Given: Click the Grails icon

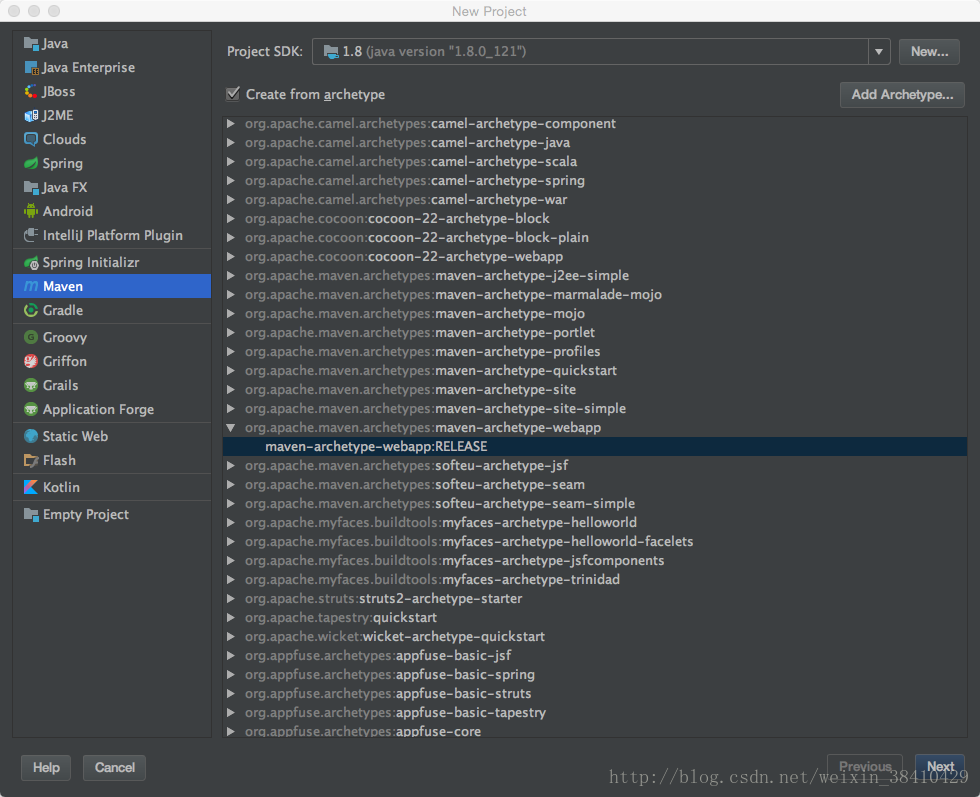Looking at the screenshot, I should click(x=31, y=385).
